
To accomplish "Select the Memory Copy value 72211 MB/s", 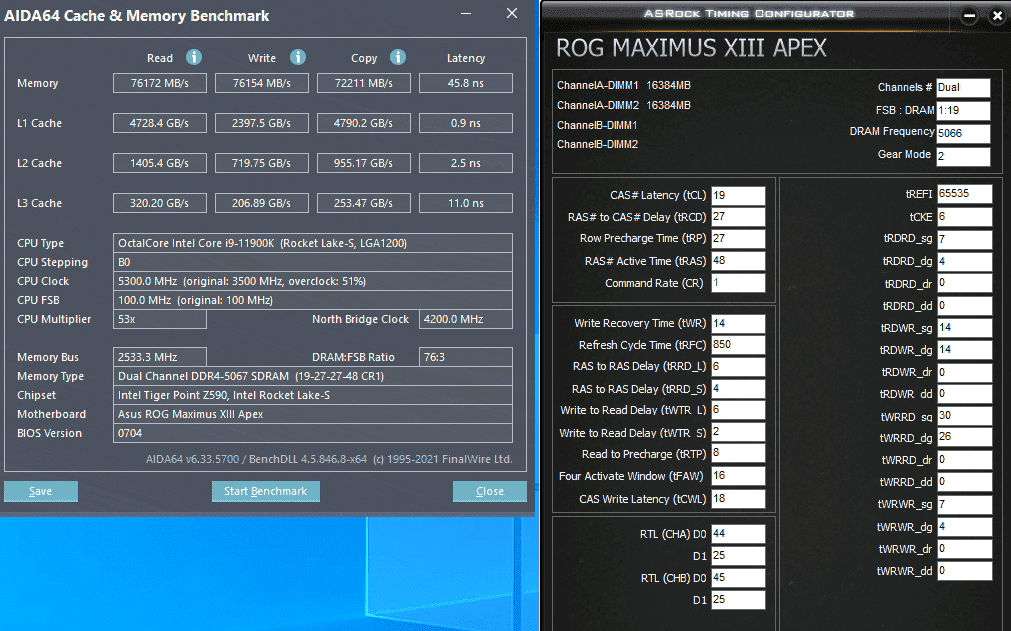I will (x=364, y=83).
